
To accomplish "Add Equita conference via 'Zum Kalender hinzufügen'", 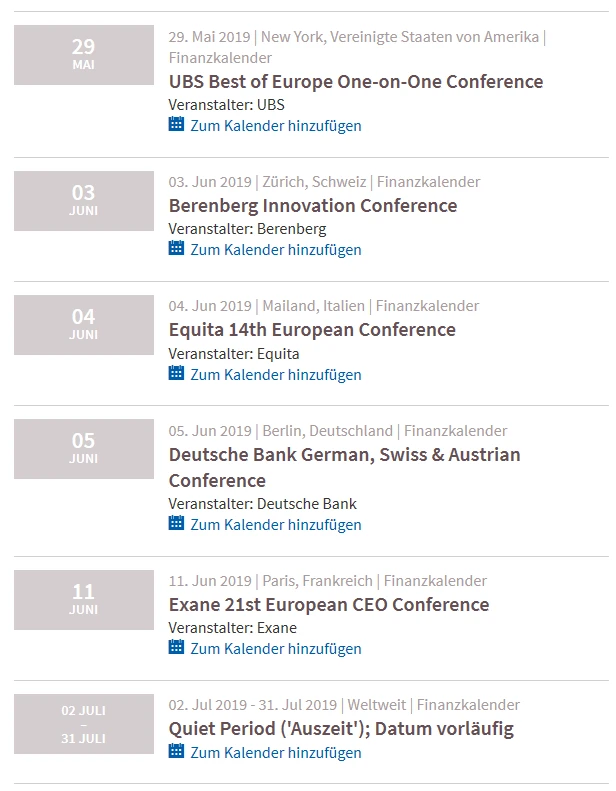I will 275,375.
